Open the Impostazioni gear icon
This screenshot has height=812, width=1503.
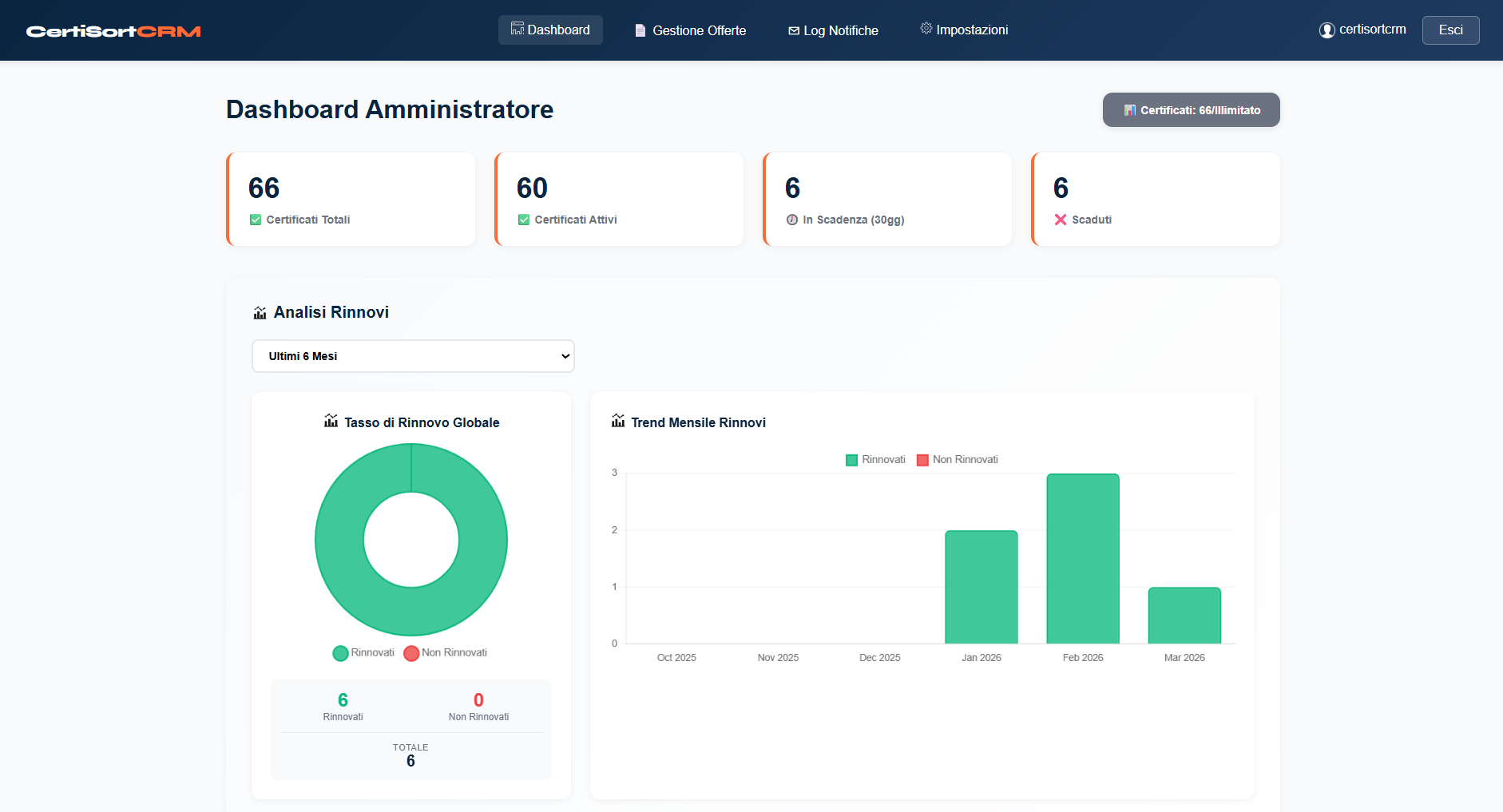coord(926,27)
